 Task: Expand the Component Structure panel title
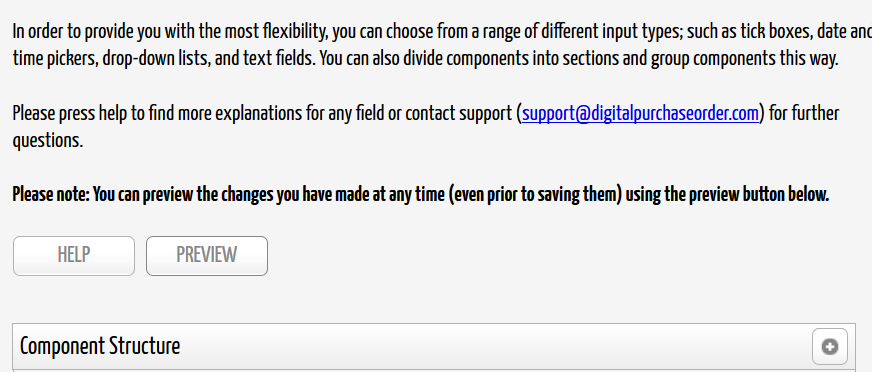[100, 346]
